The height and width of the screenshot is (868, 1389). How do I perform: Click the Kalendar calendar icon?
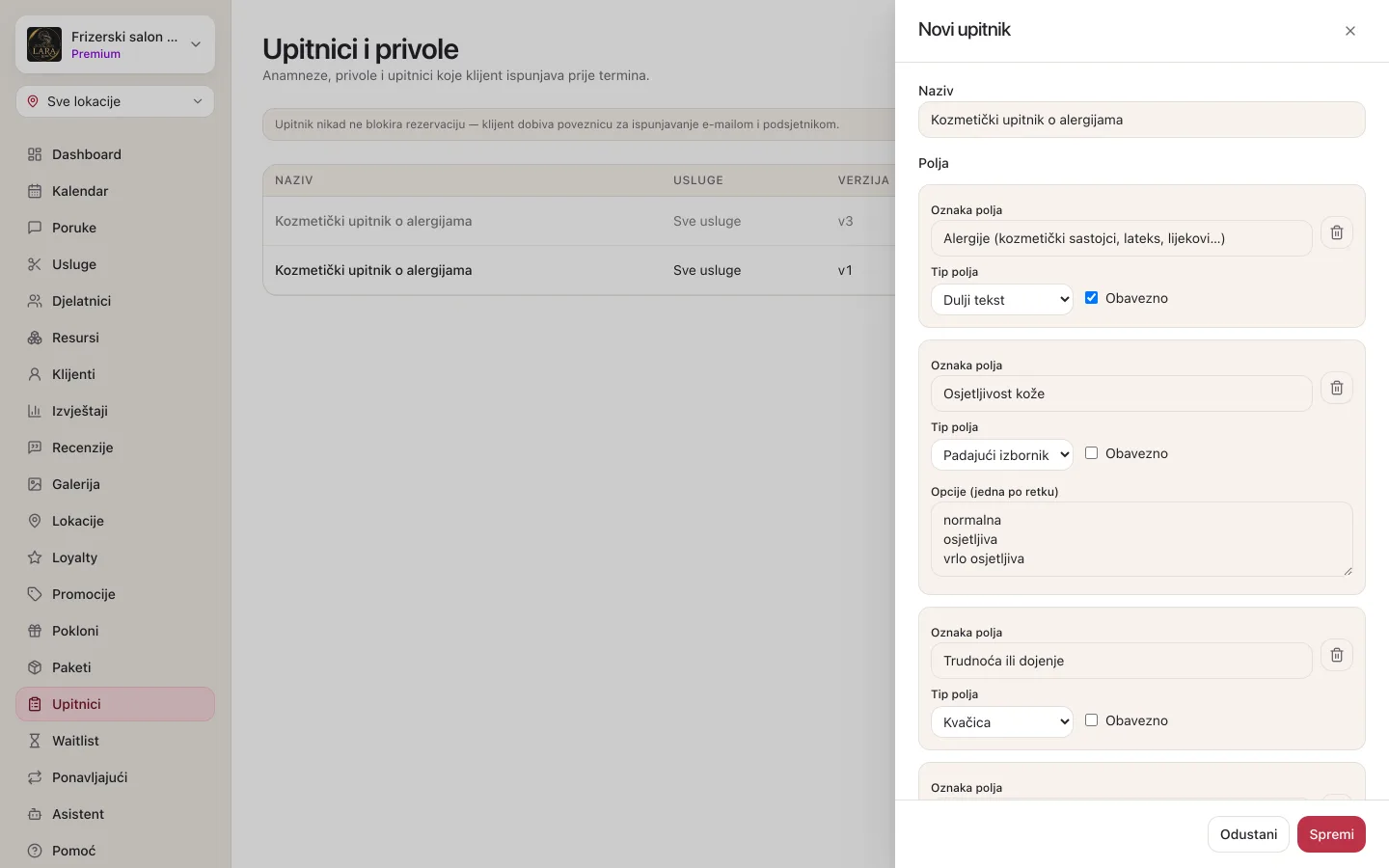pyautogui.click(x=35, y=191)
